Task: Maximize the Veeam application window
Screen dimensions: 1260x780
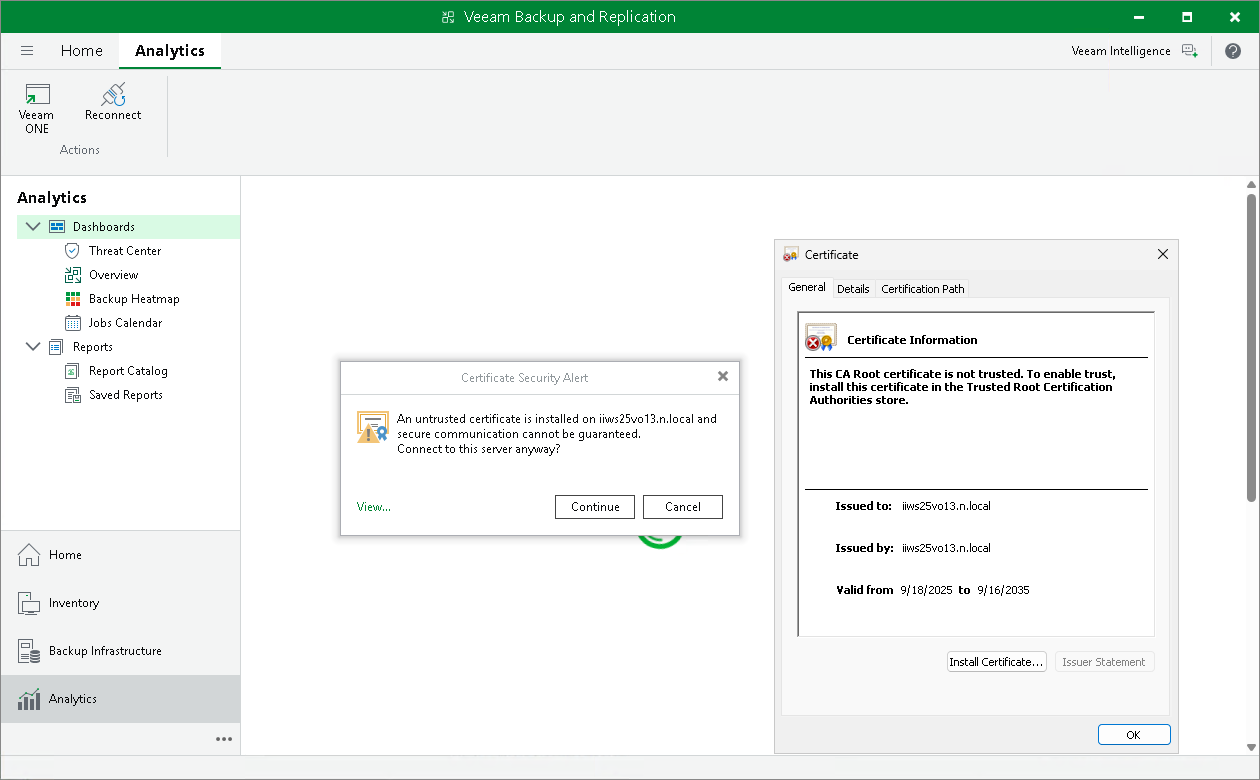Action: pyautogui.click(x=1187, y=17)
